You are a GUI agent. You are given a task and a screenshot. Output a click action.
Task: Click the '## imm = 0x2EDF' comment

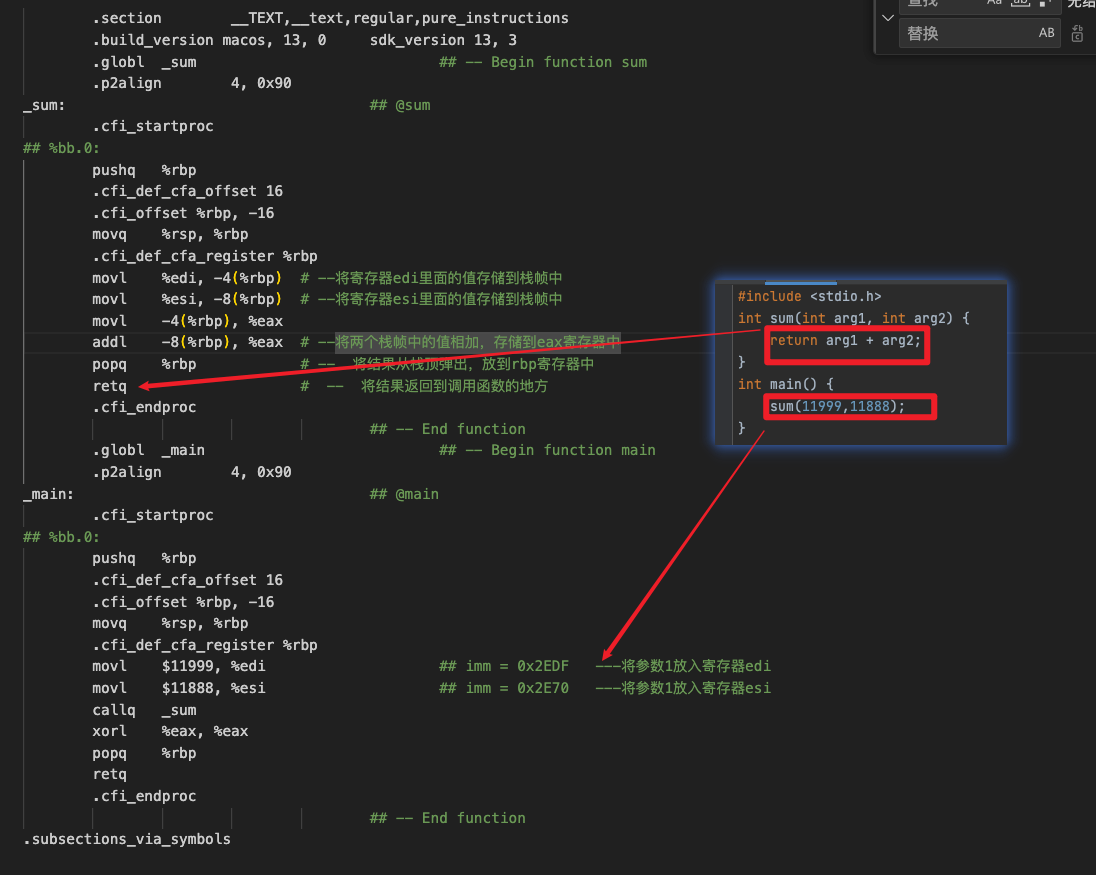[x=504, y=666]
